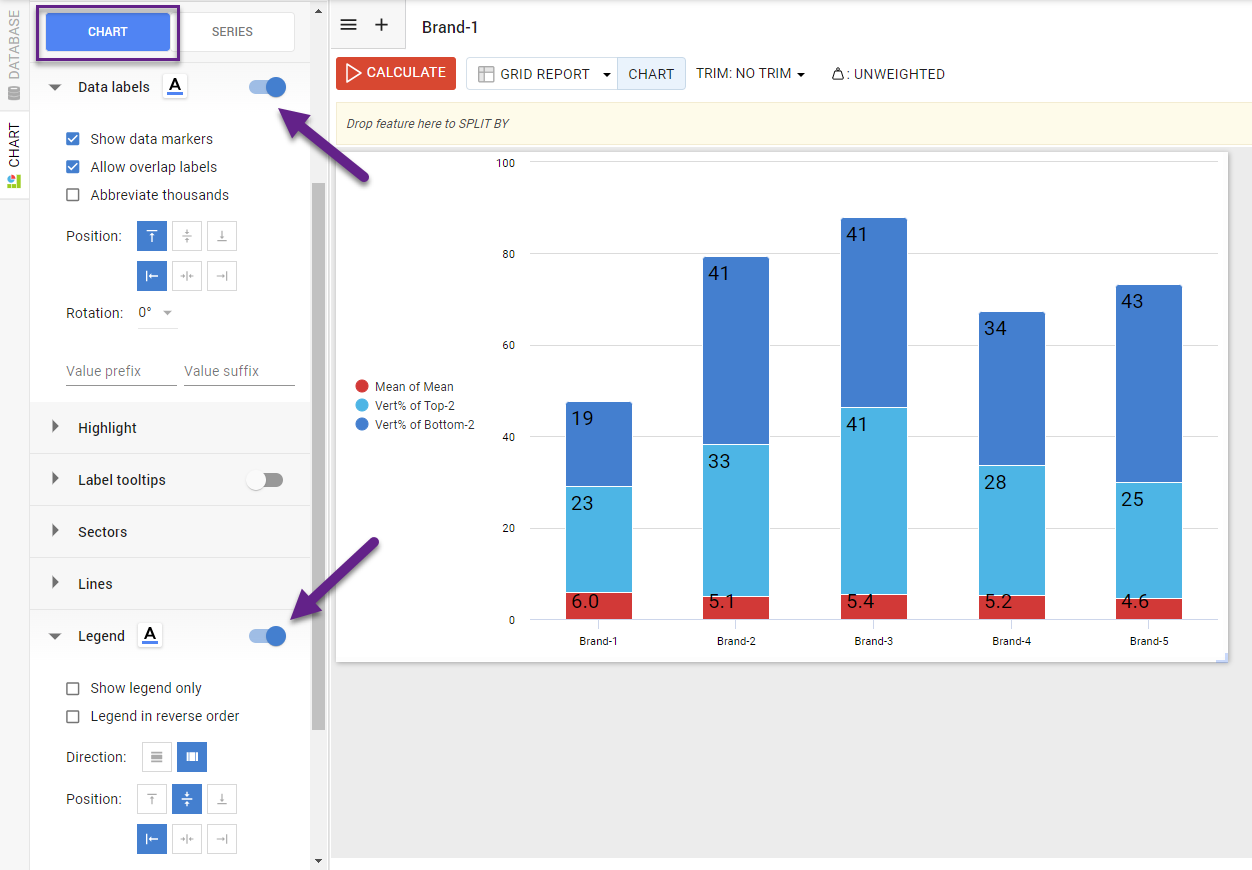
Task: Click the plus icon to add tab
Action: [x=381, y=25]
